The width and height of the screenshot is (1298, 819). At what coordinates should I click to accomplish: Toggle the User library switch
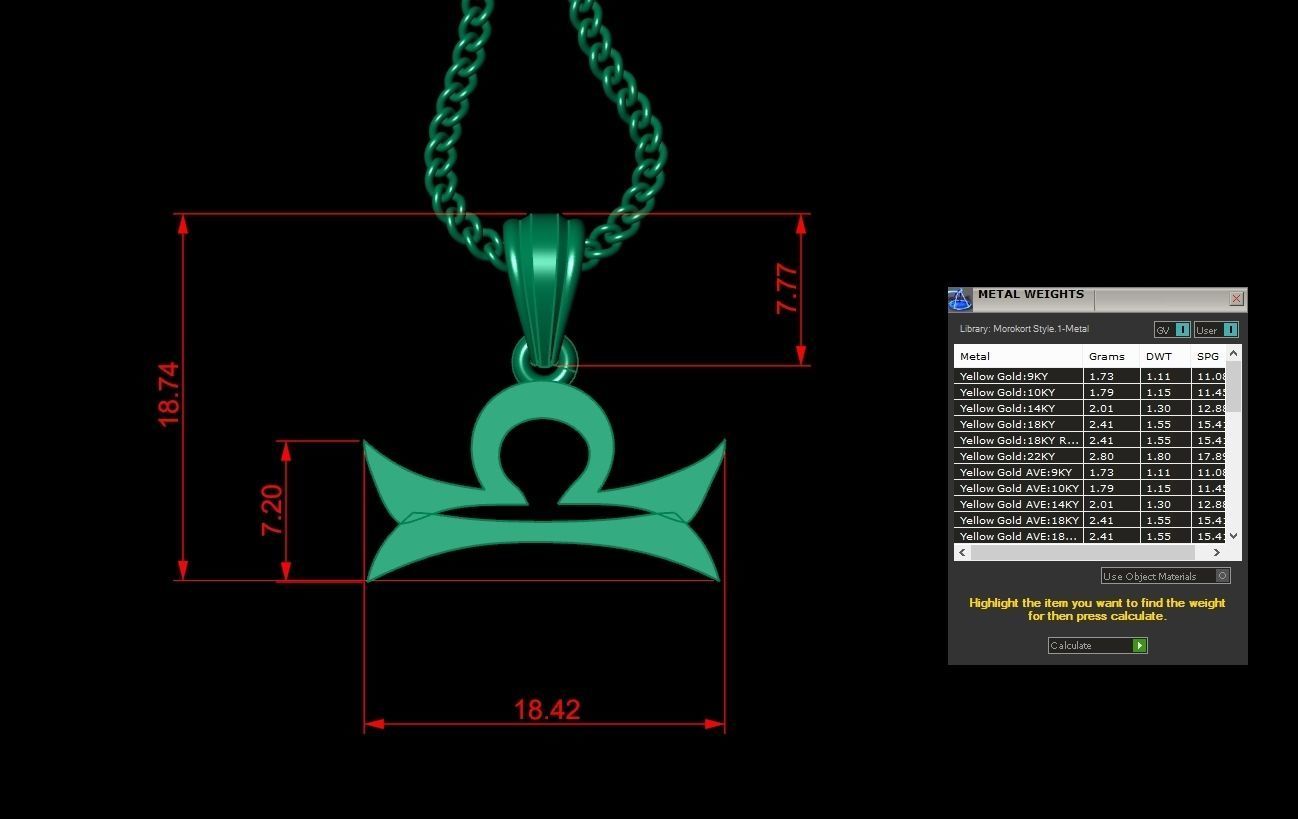[1216, 329]
